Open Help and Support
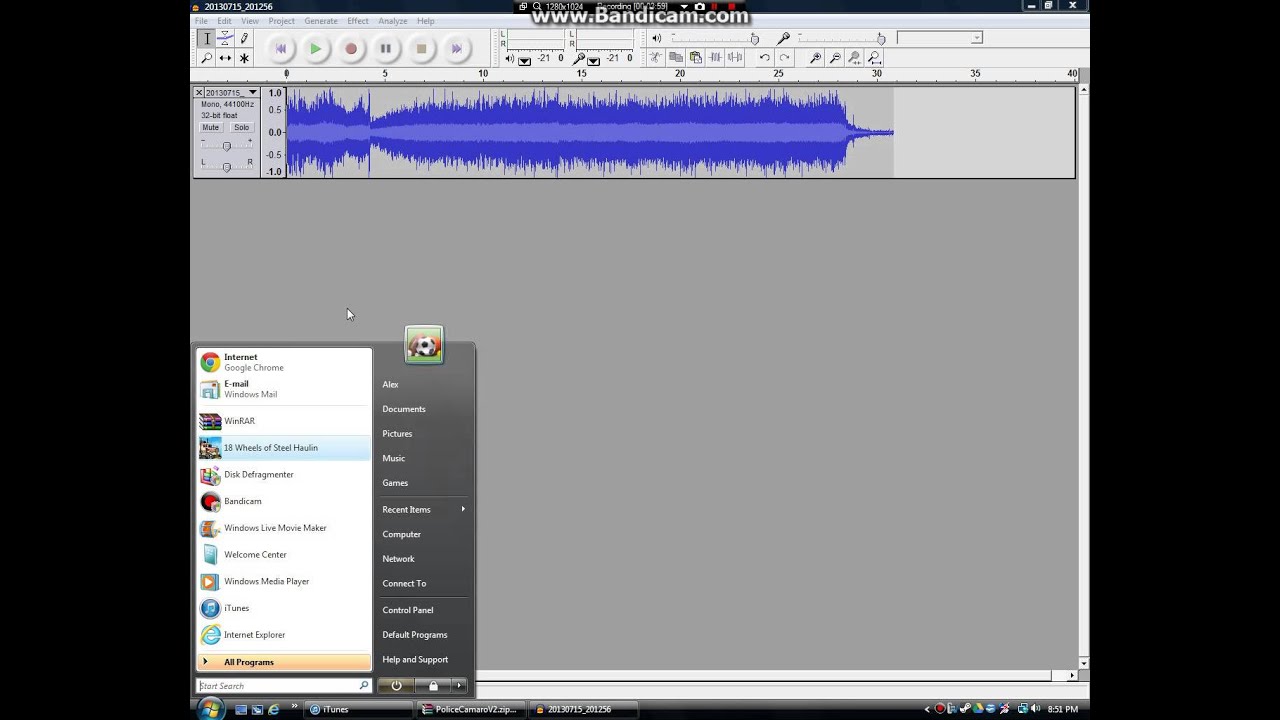Screen dimensions: 1280x720 415,660
